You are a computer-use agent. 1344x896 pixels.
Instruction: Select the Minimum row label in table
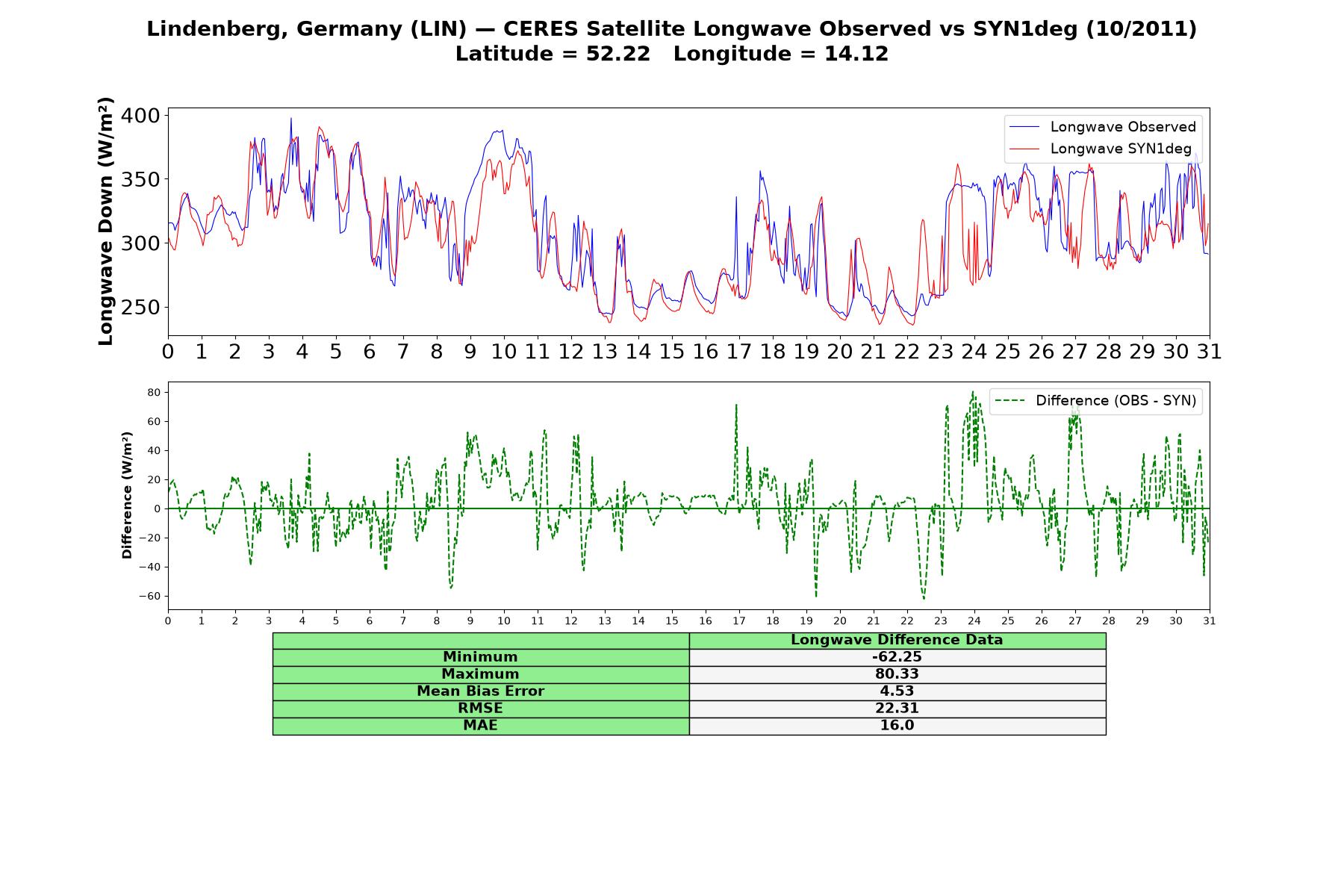[481, 657]
